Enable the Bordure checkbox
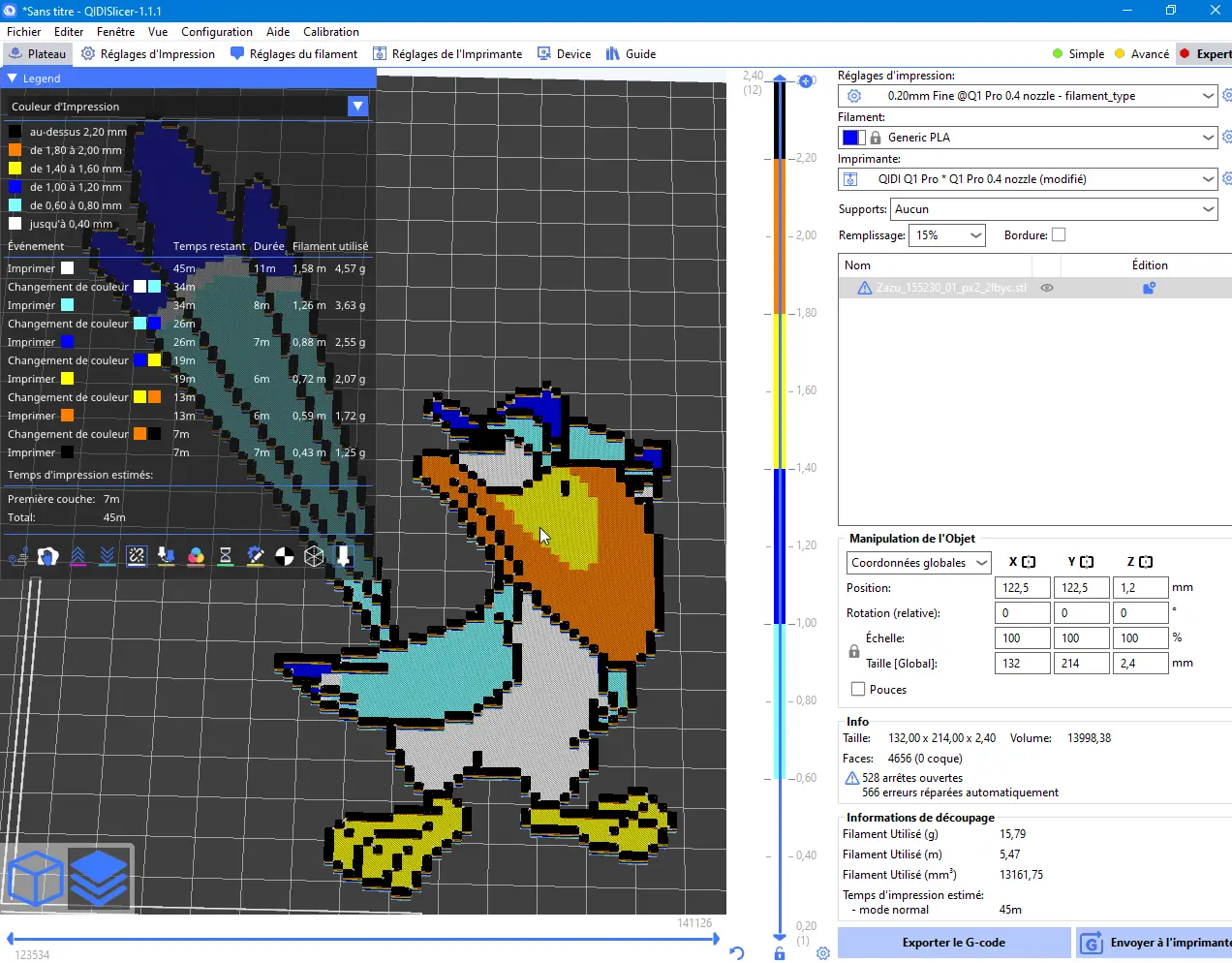Screen dimensions: 1232x963 1059,234
